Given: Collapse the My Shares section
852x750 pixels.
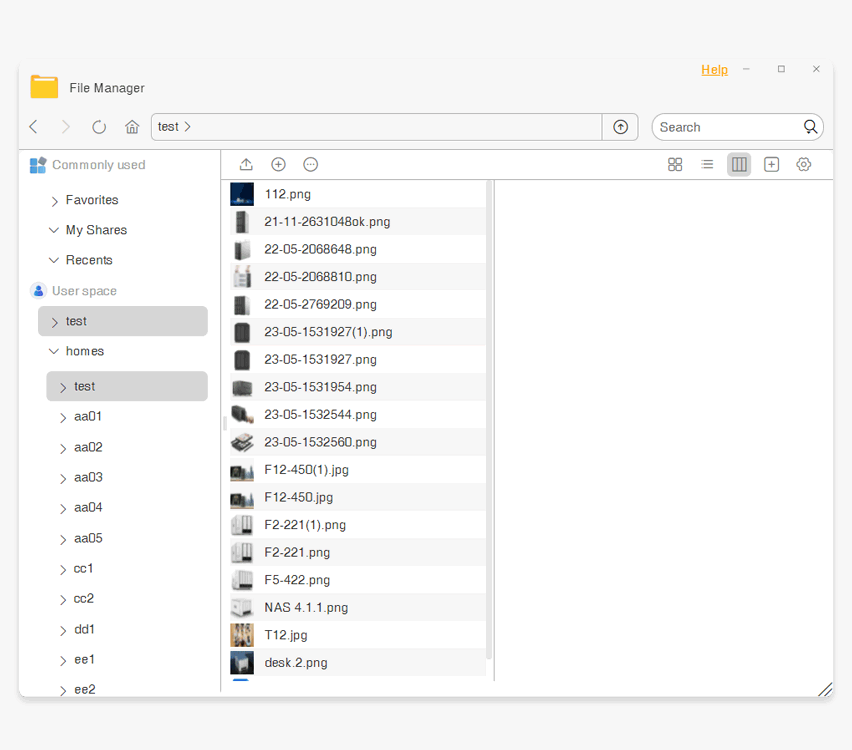Looking at the screenshot, I should (54, 230).
